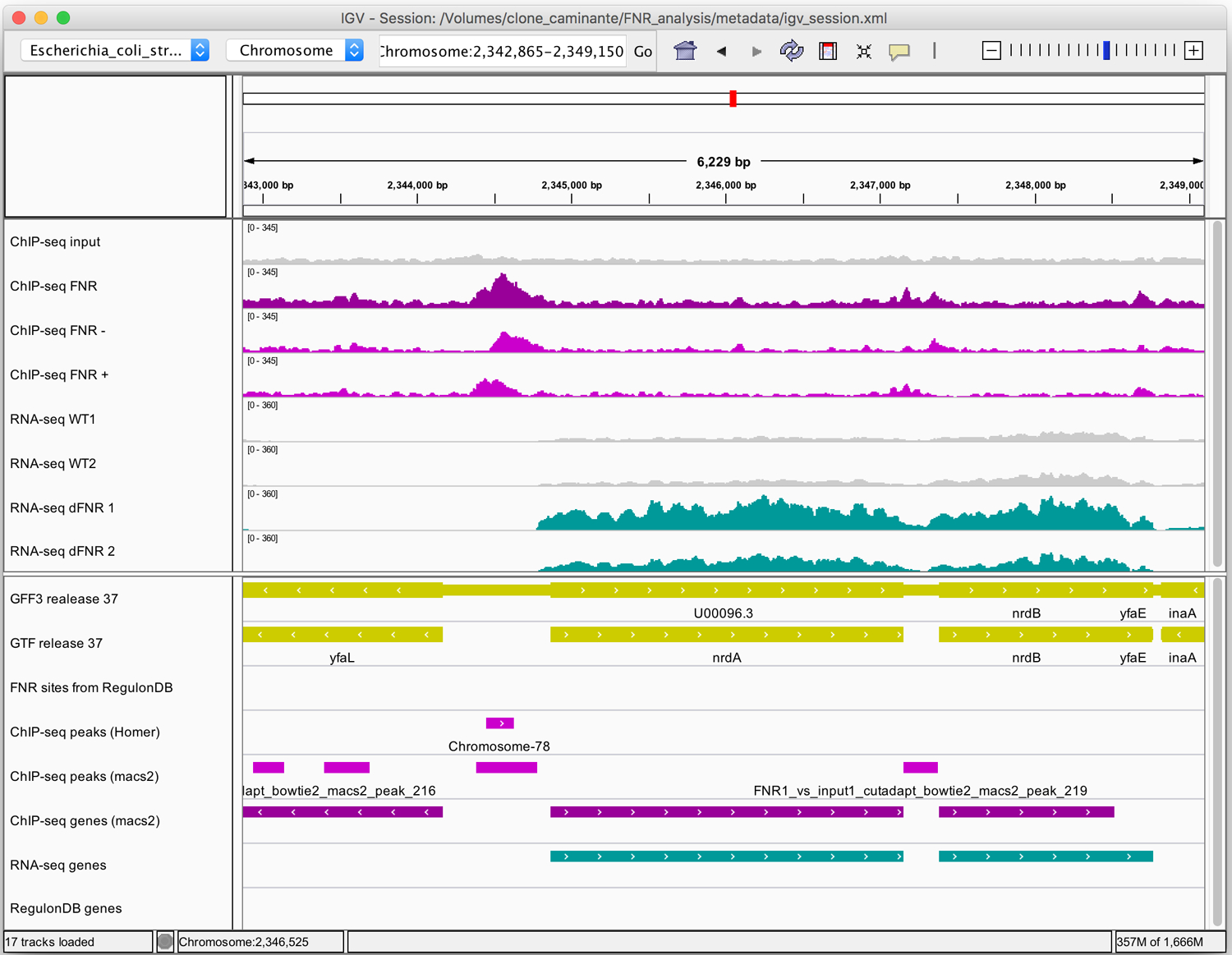Click the Go button

pos(643,51)
